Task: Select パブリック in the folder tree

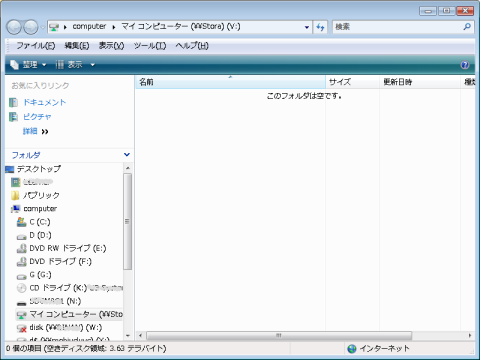Action: 41,195
